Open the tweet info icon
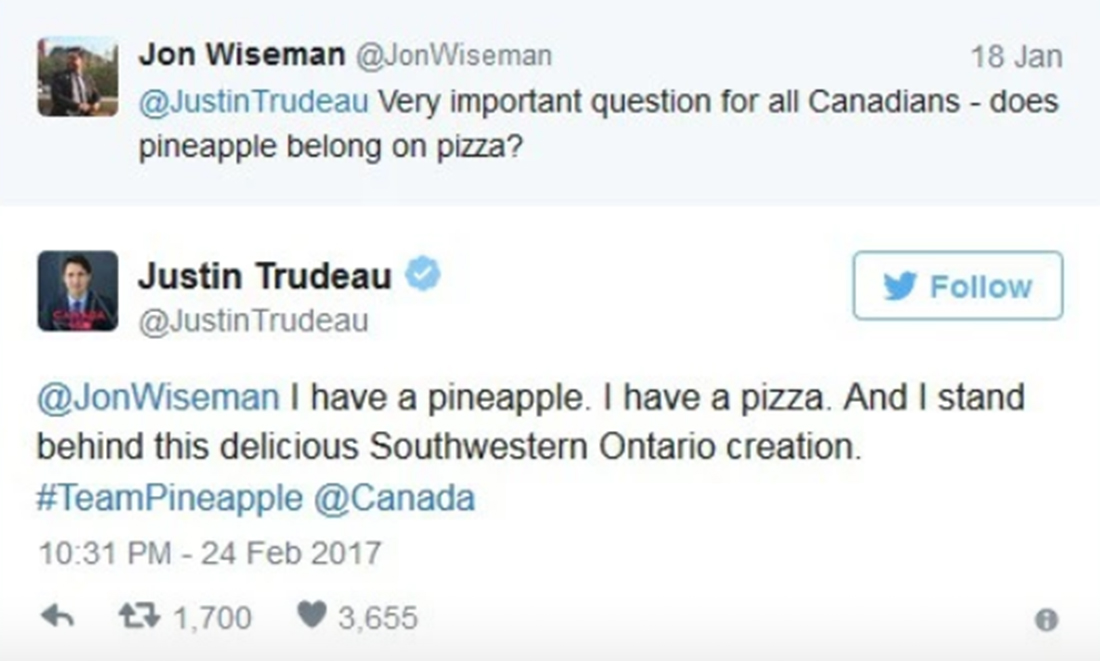 (x=1046, y=620)
